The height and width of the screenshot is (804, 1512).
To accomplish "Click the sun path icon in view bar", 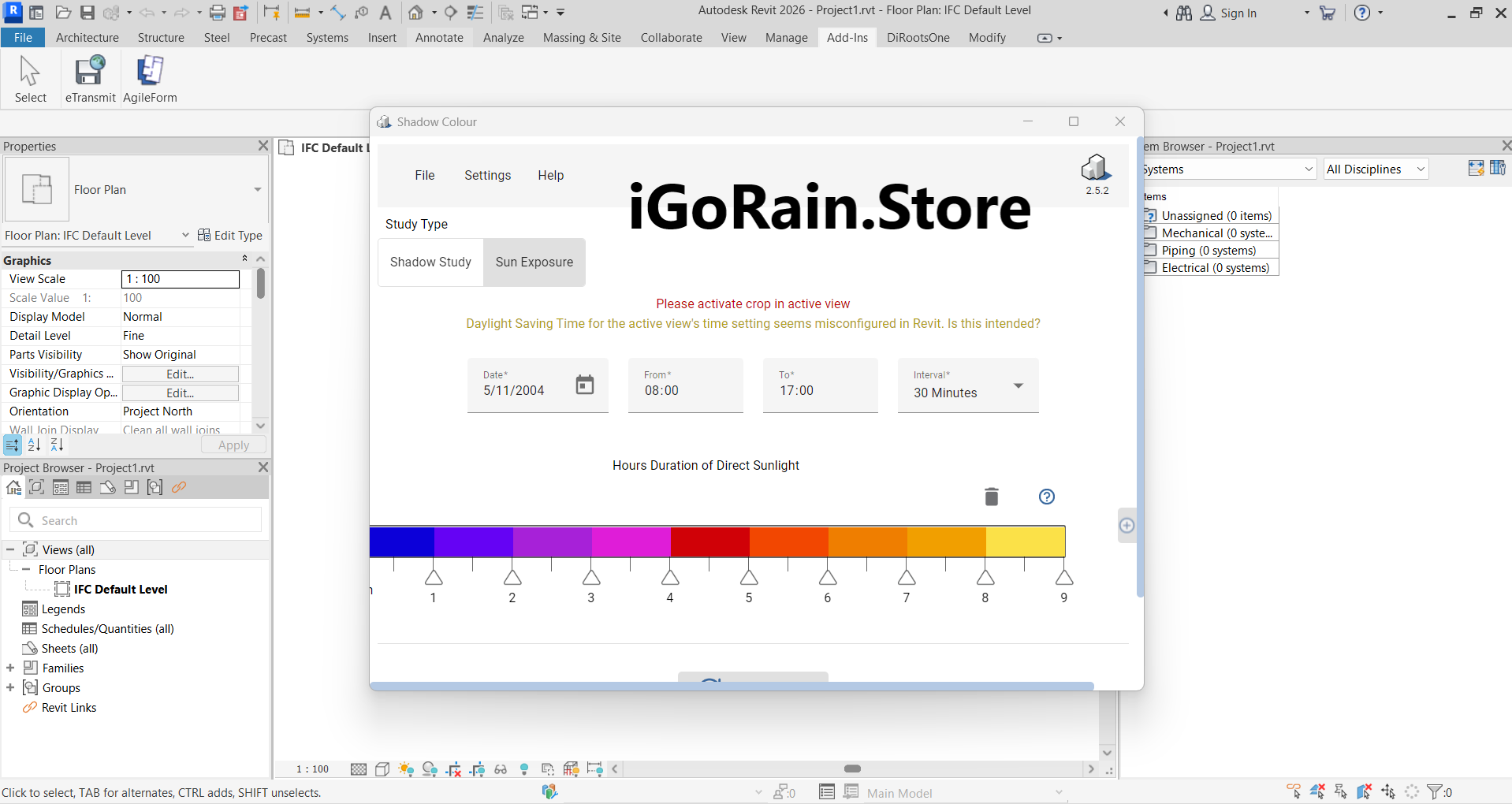I will pyautogui.click(x=406, y=769).
